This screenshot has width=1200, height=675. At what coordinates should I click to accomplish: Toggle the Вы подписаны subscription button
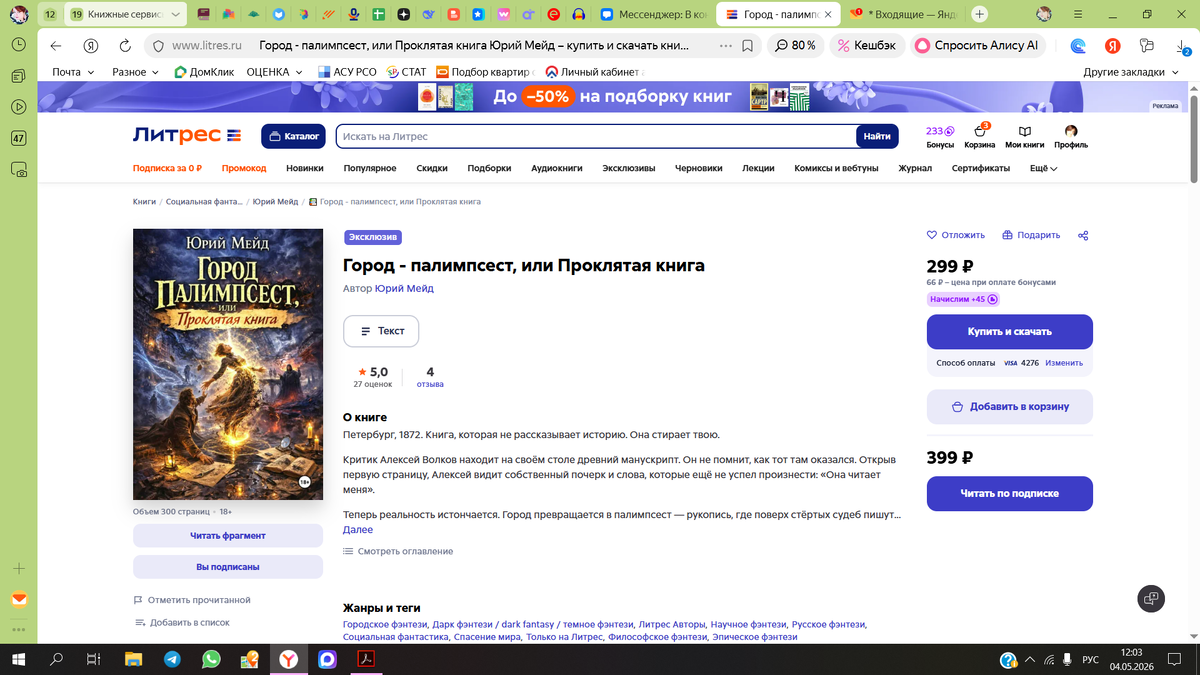228,567
